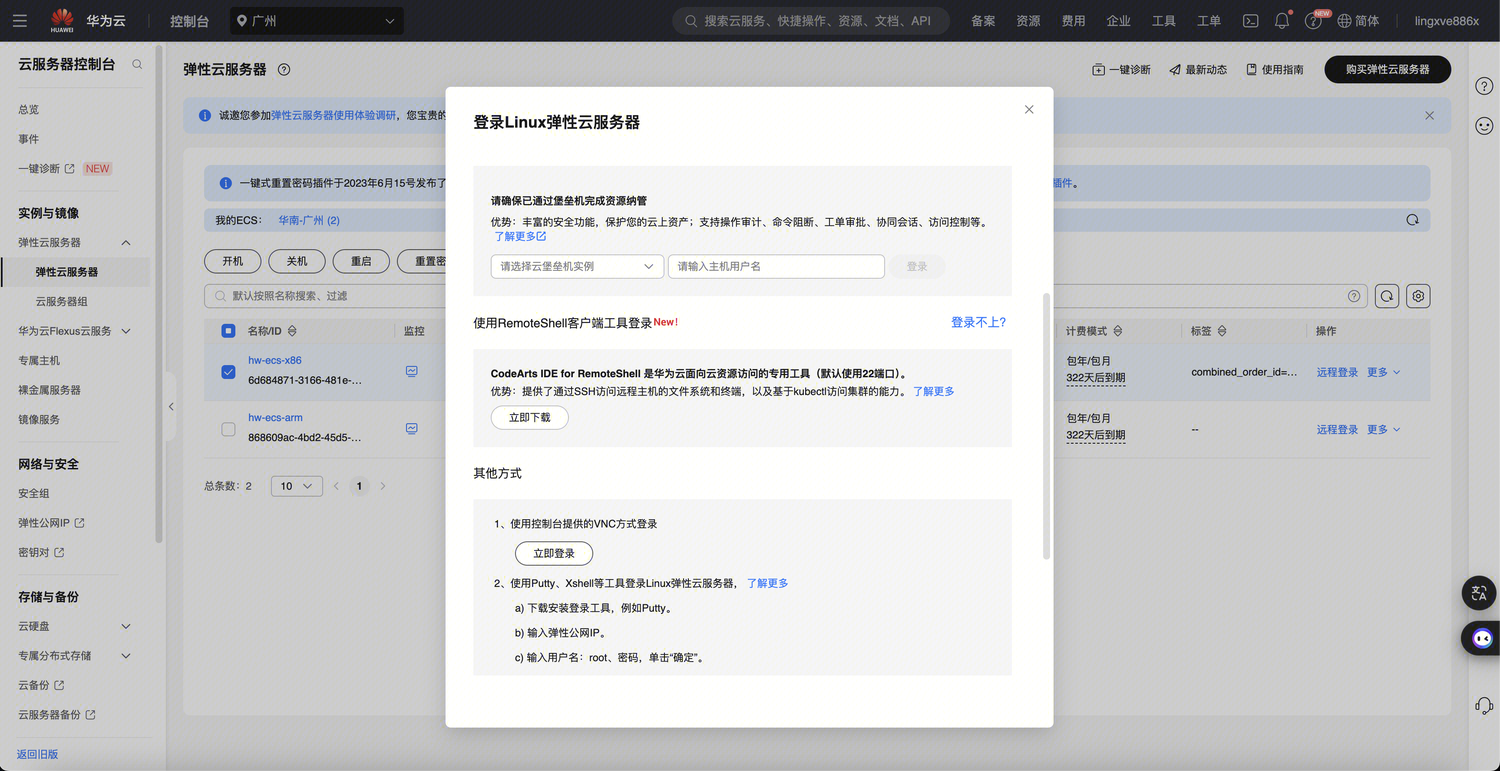Screen dimensions: 1500x771
Task: Open 最新动态 in the page header
Action: click(x=1197, y=69)
